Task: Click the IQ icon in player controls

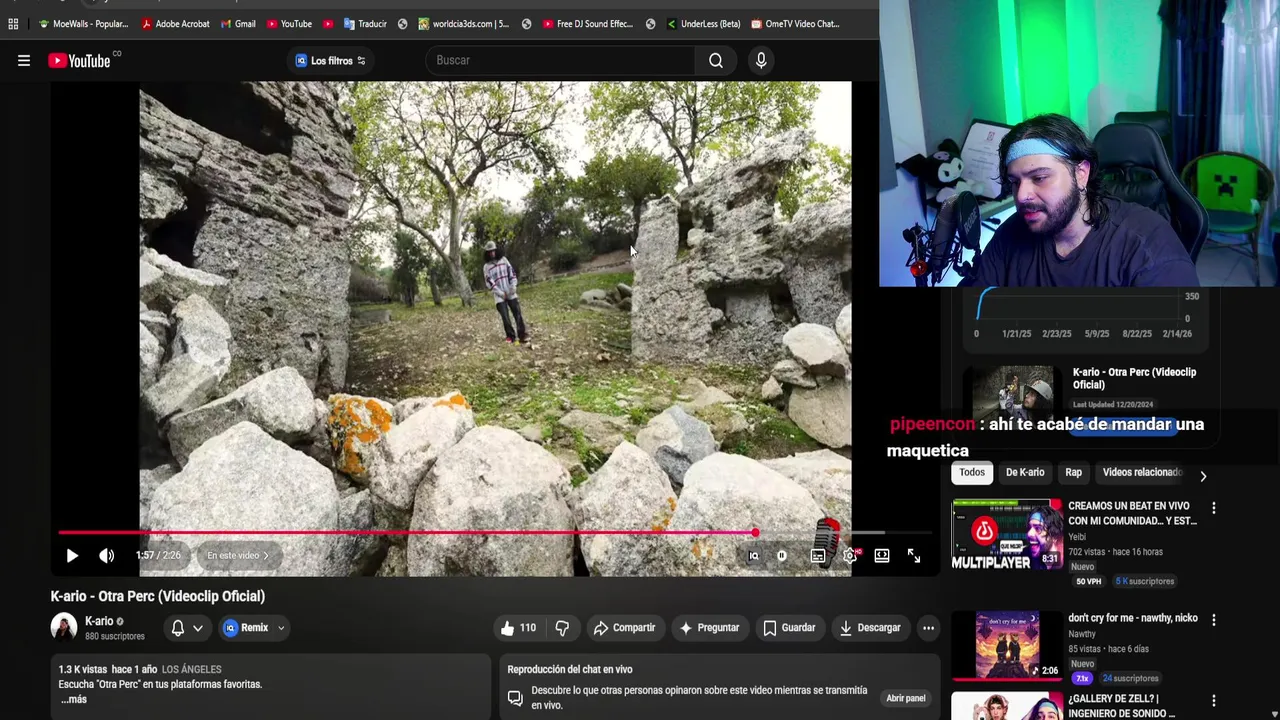Action: point(754,556)
